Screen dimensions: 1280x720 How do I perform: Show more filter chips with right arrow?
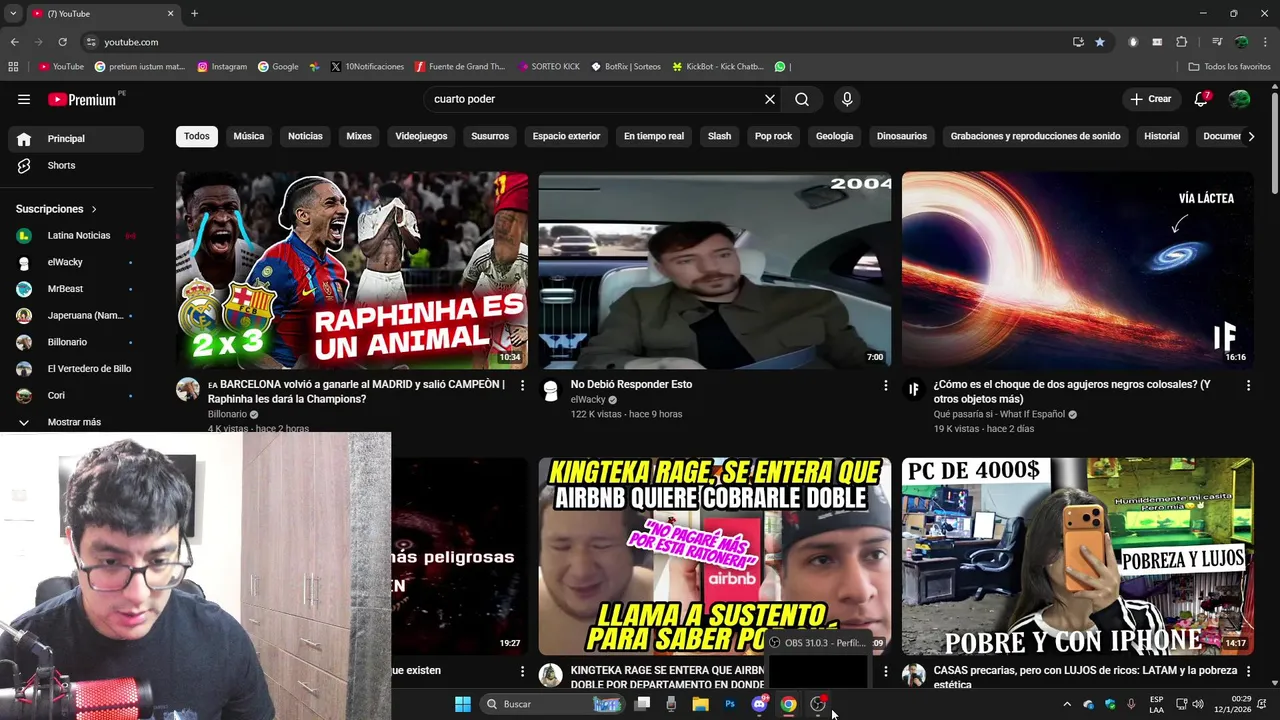pos(1250,136)
